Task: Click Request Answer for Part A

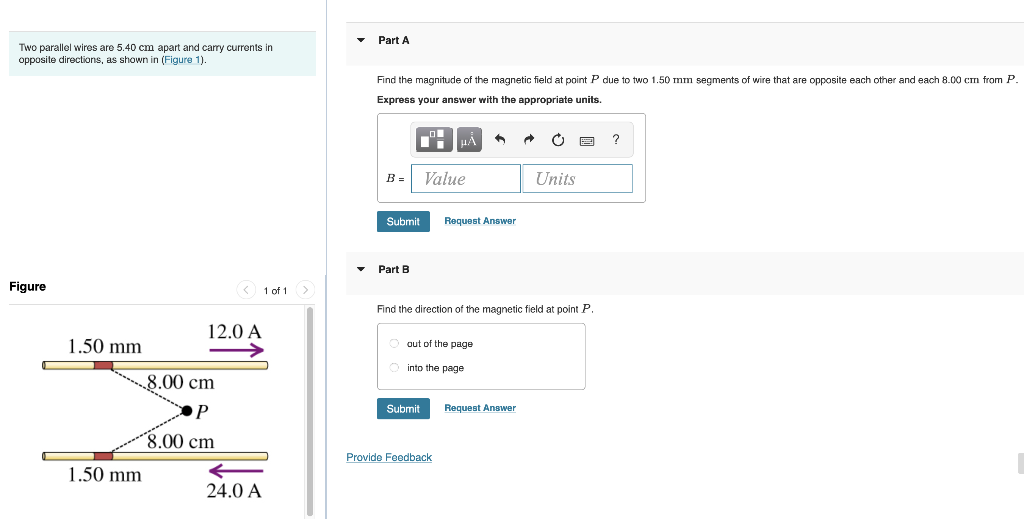Action: click(480, 221)
